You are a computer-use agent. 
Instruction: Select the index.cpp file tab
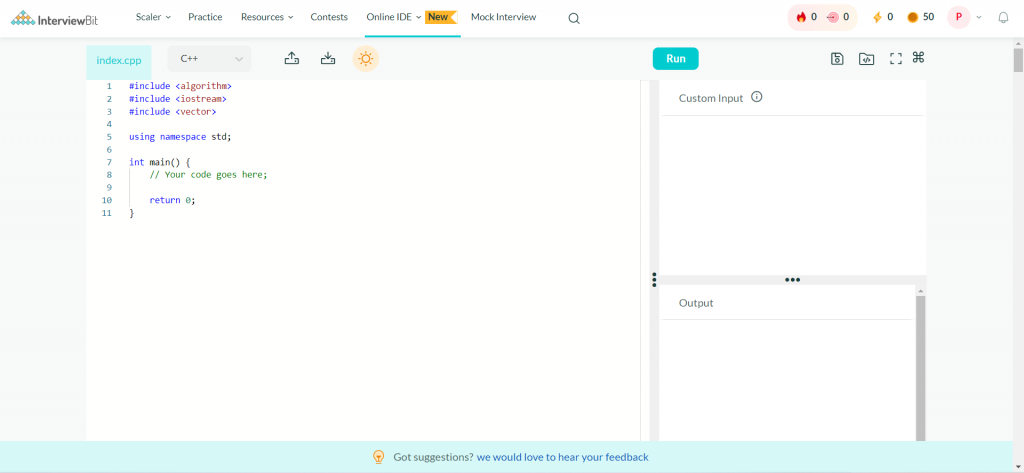[x=118, y=60]
